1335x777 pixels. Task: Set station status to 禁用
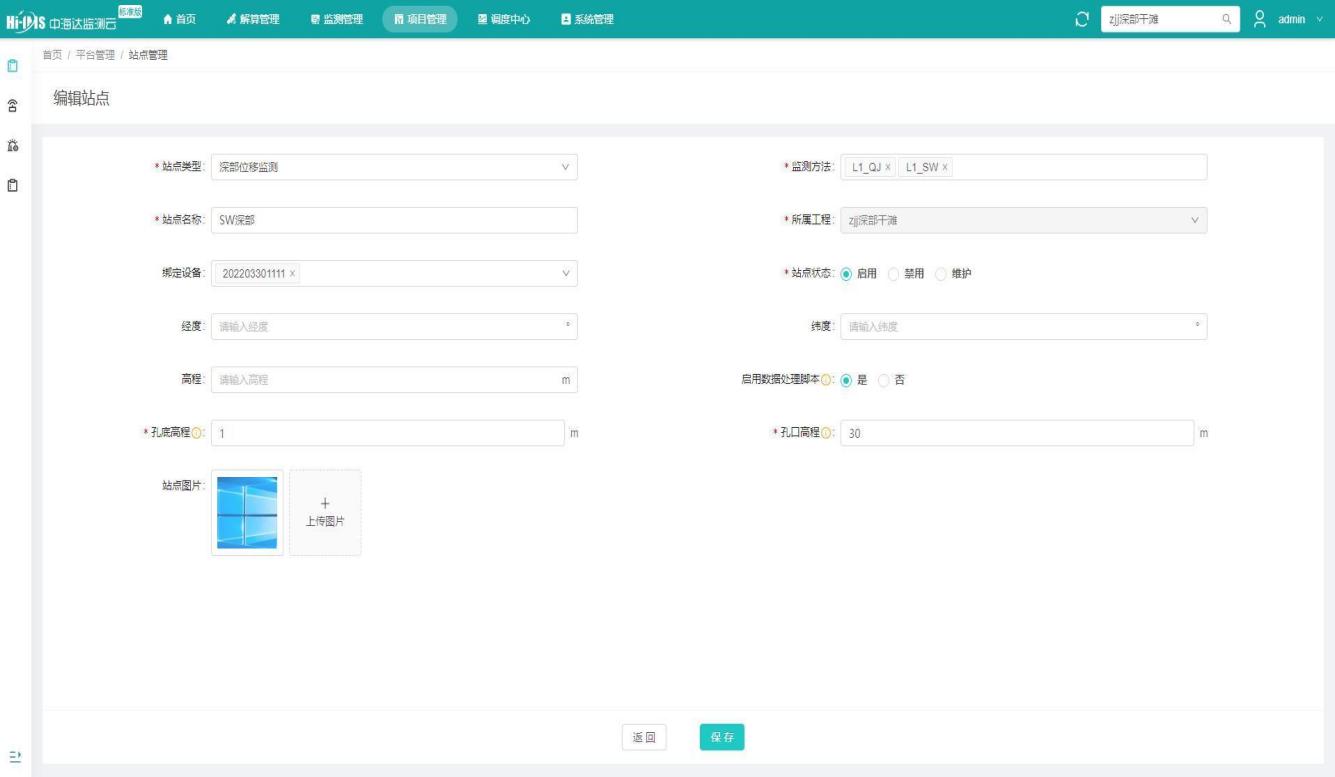pos(896,274)
